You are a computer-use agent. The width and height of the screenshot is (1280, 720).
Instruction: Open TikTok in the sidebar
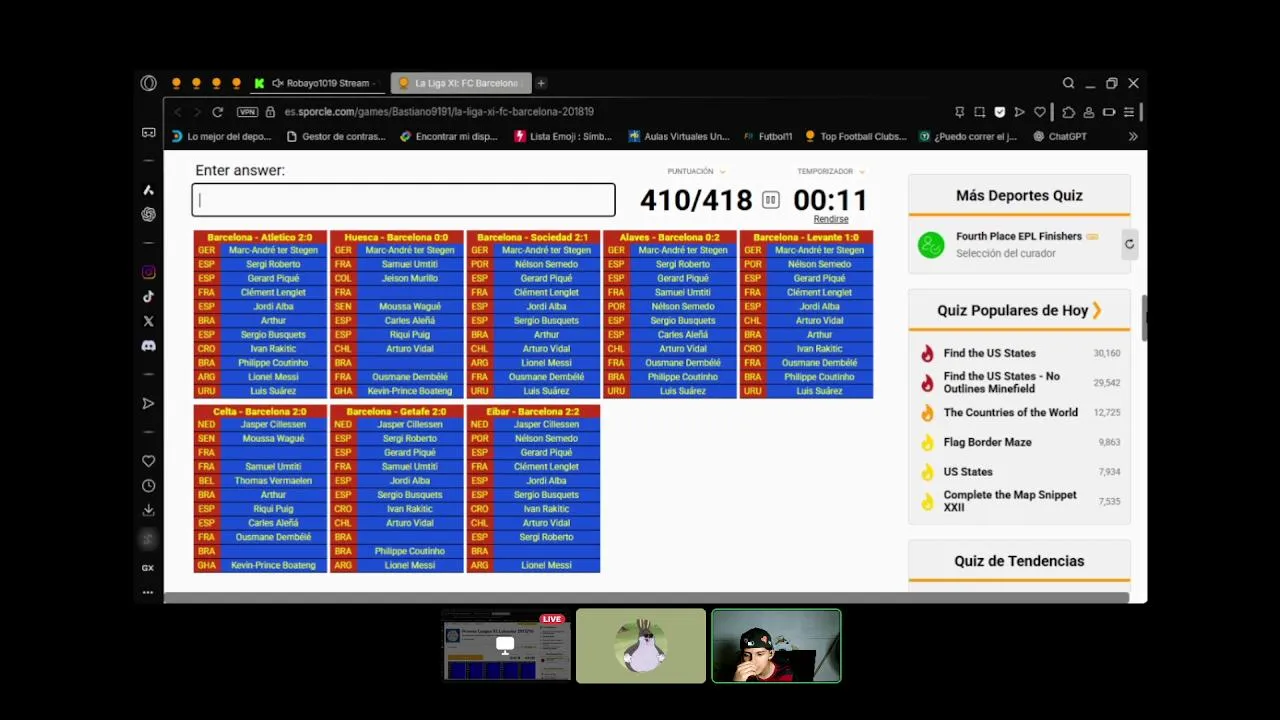pyautogui.click(x=148, y=297)
